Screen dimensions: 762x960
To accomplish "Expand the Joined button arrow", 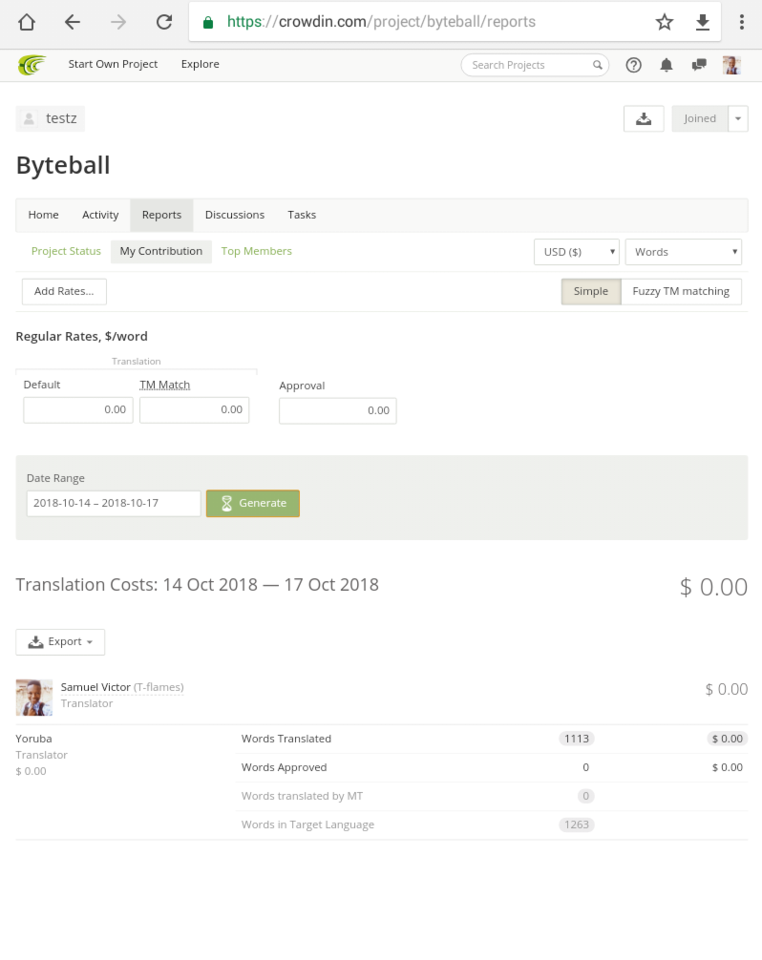I will 738,119.
